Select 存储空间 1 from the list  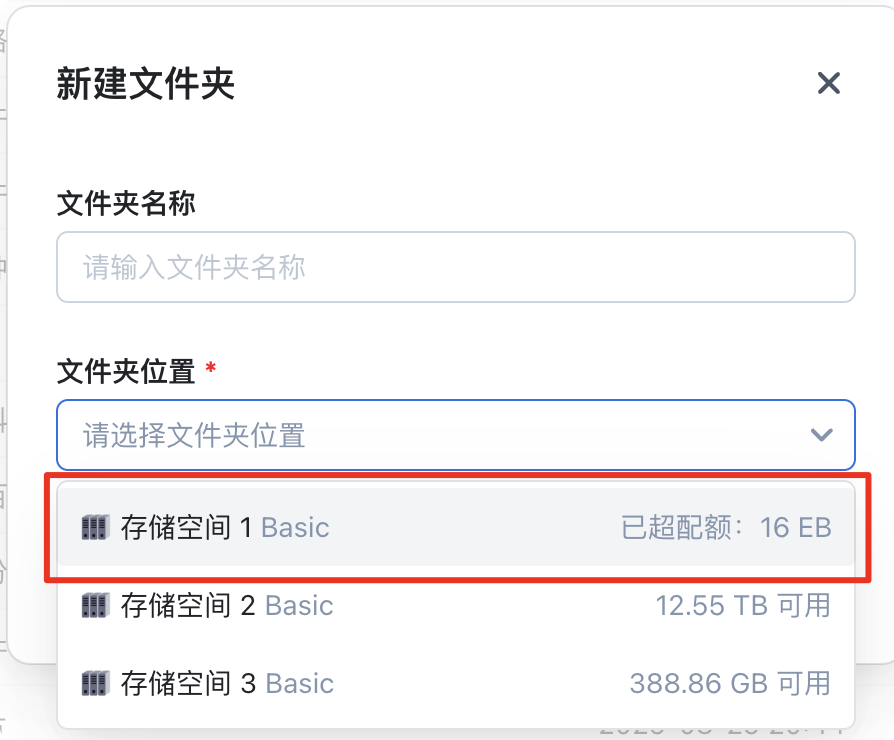click(x=186, y=527)
